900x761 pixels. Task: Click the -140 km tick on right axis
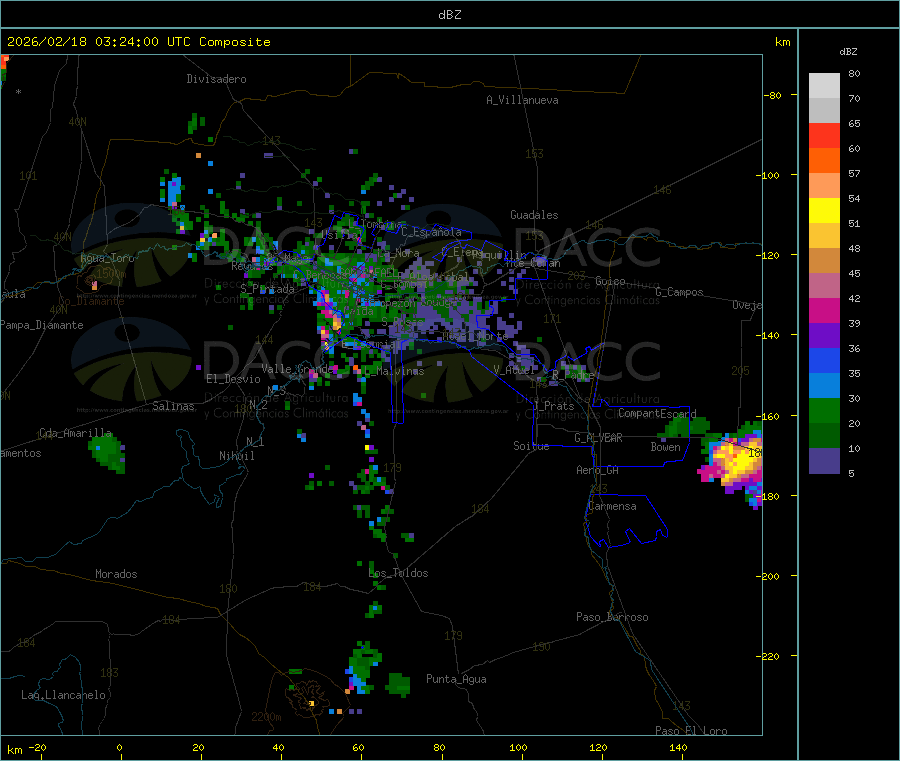(x=768, y=335)
